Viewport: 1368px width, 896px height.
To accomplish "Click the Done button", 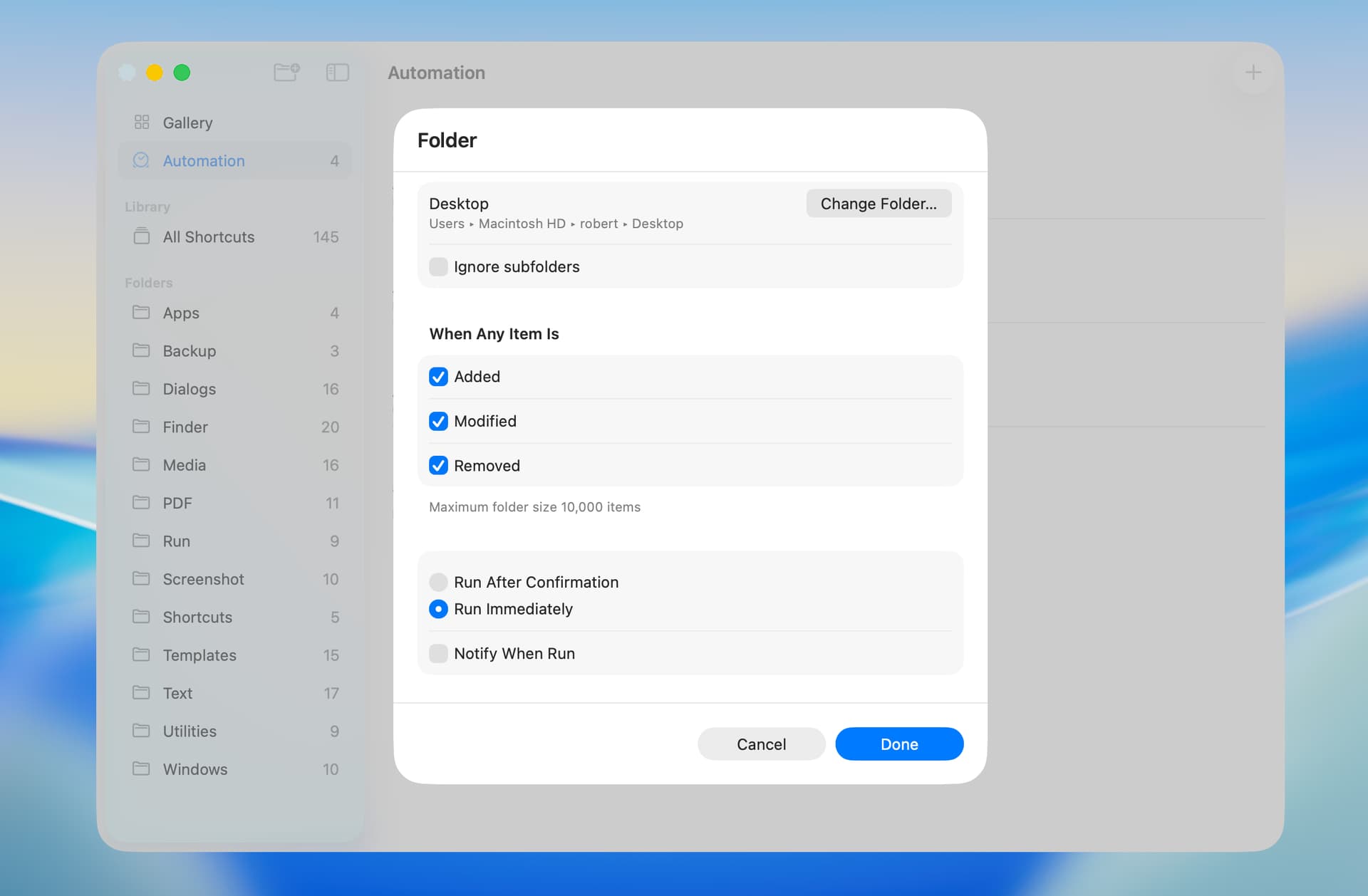I will click(898, 744).
